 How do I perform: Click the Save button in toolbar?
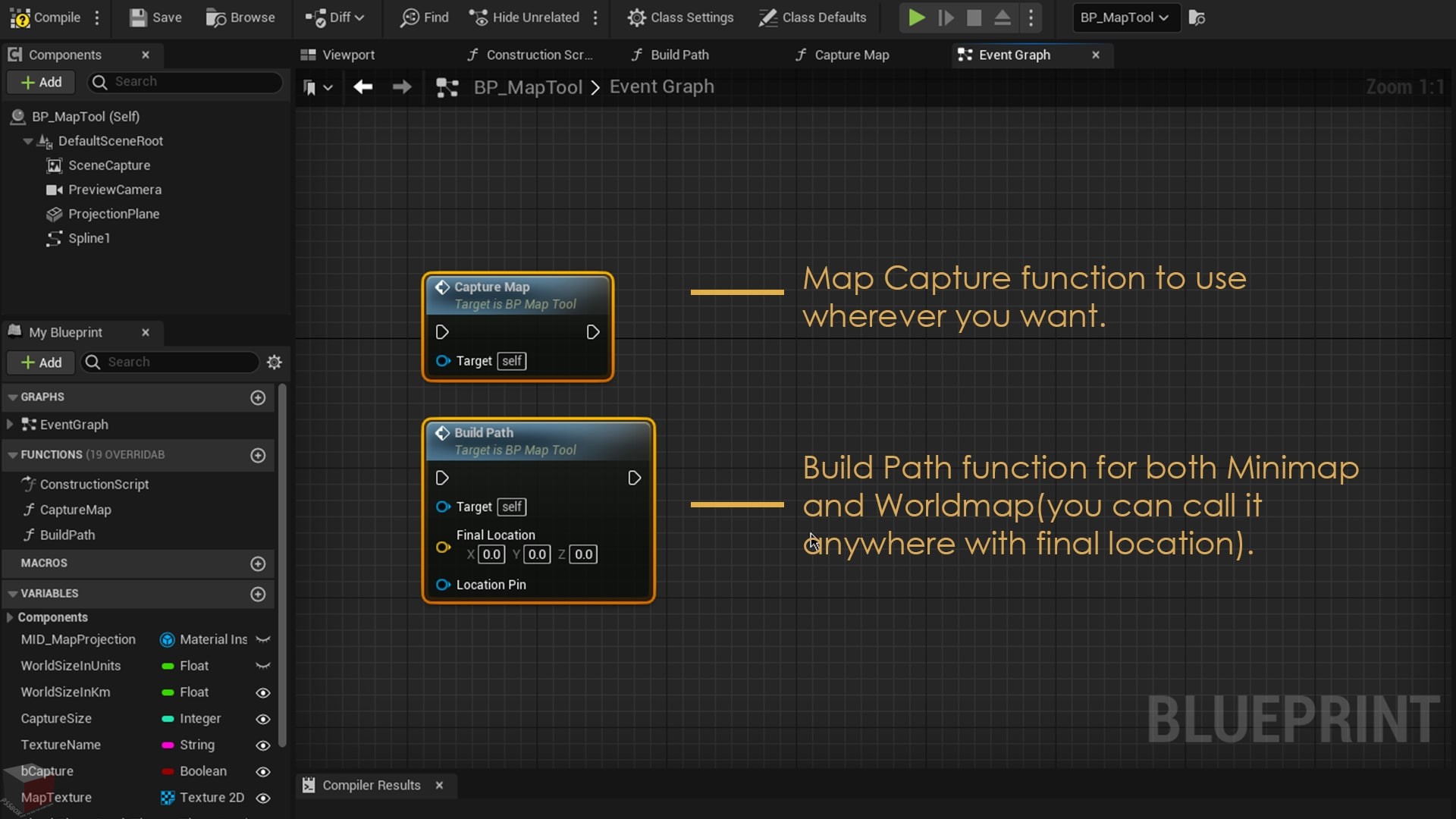[155, 17]
